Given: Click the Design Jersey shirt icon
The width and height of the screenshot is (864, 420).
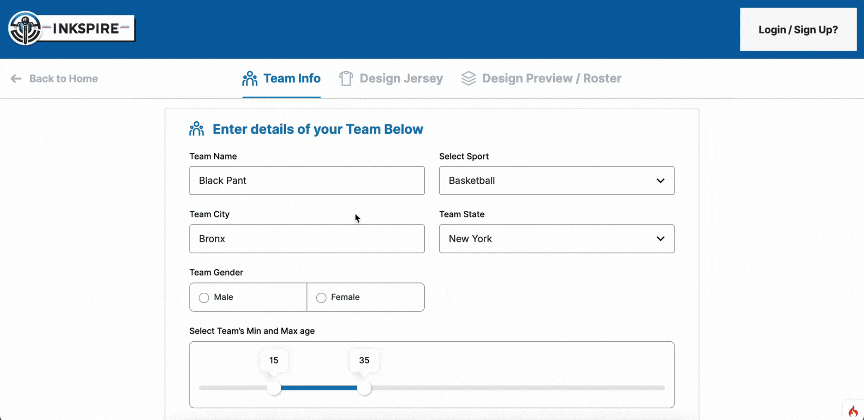Looking at the screenshot, I should 346,78.
